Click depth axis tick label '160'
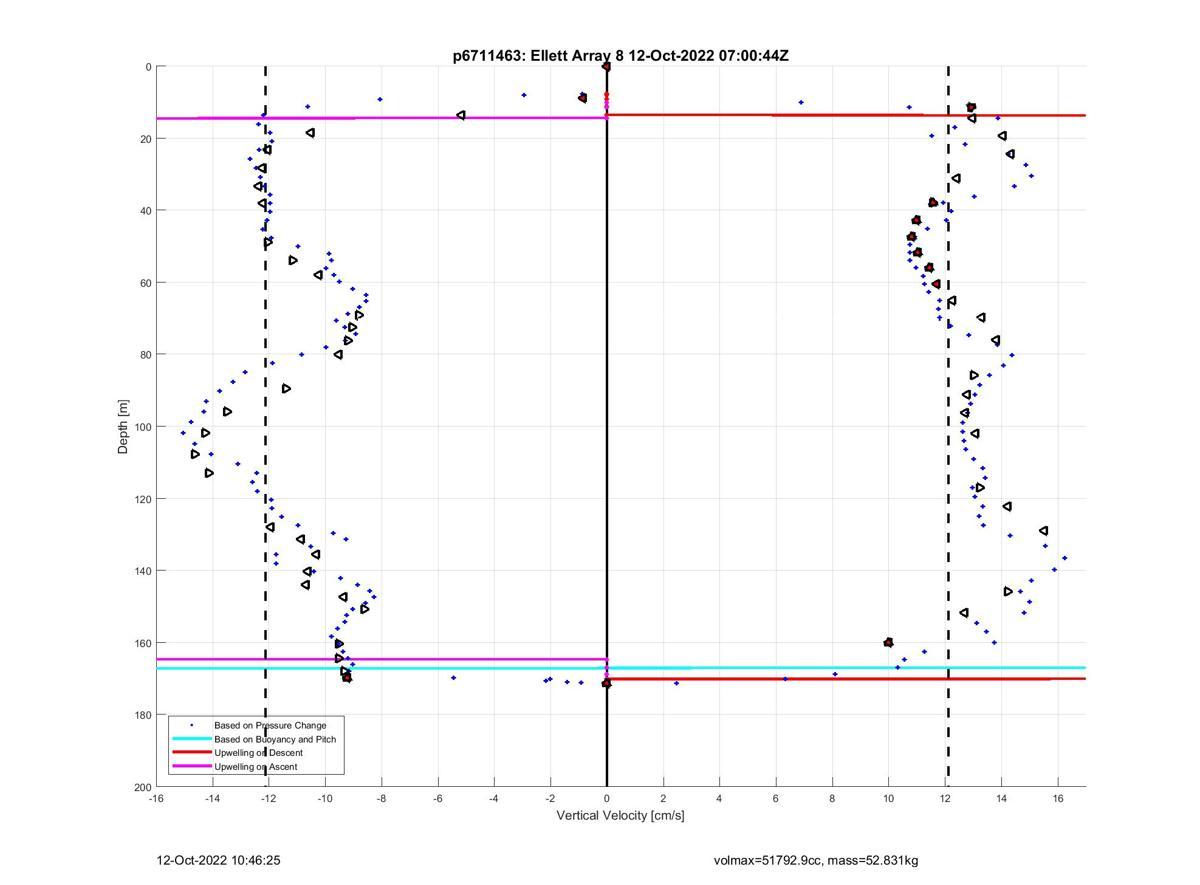The image size is (1200, 885). [142, 643]
